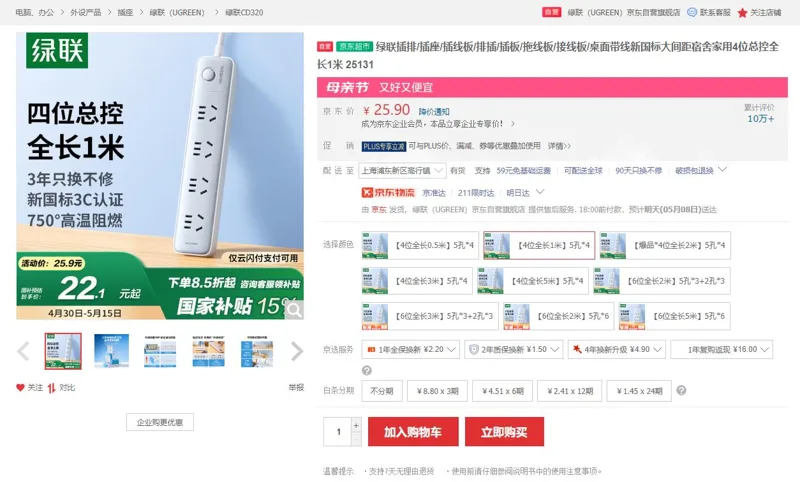Click 立即购买 button

tap(504, 432)
